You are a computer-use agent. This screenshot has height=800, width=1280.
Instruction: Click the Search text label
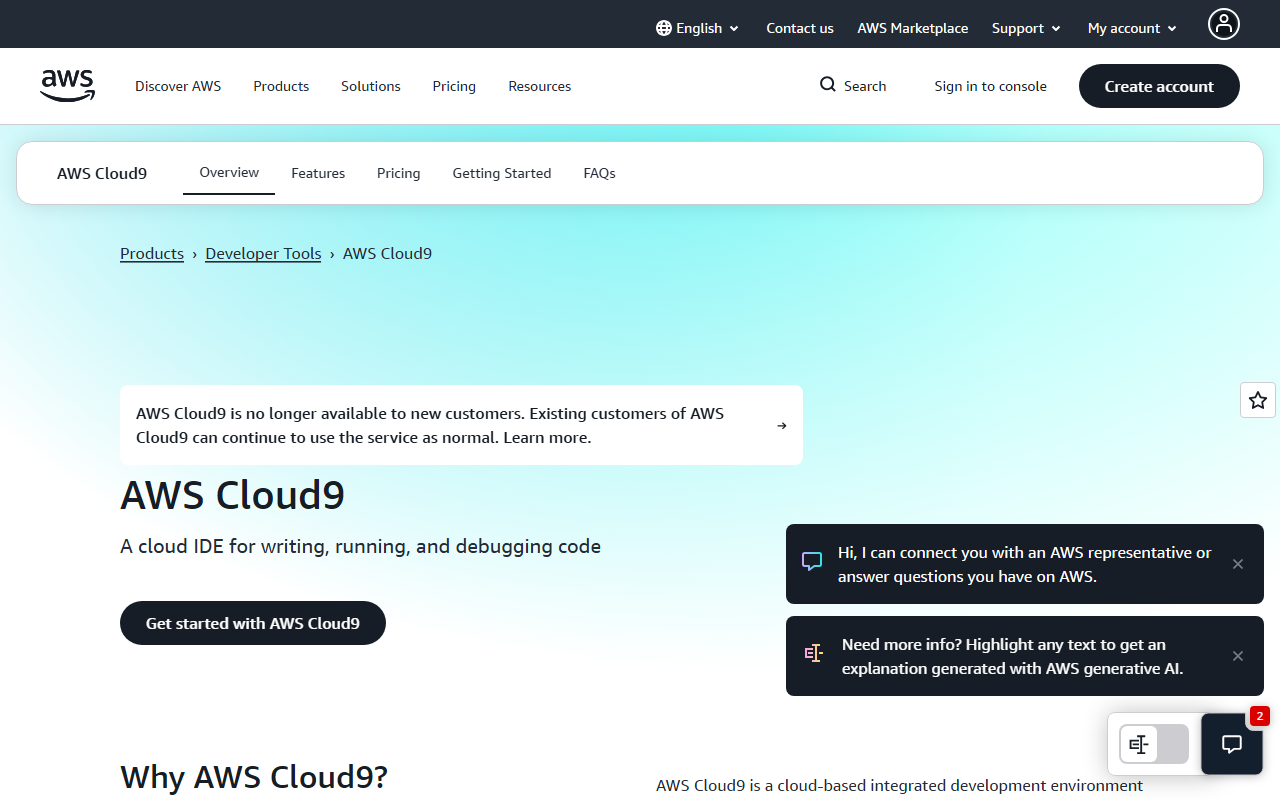point(865,86)
